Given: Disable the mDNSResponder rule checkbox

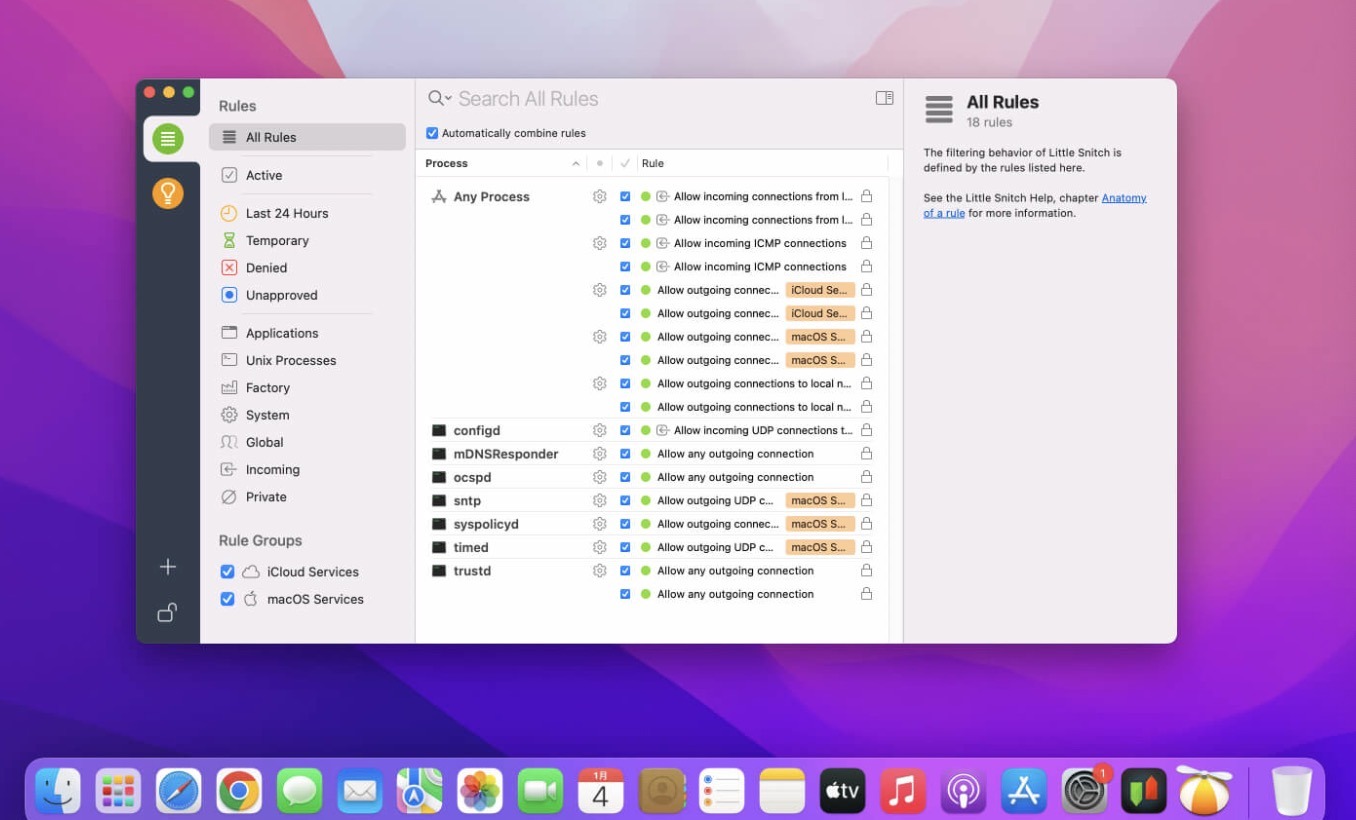Looking at the screenshot, I should (x=625, y=454).
